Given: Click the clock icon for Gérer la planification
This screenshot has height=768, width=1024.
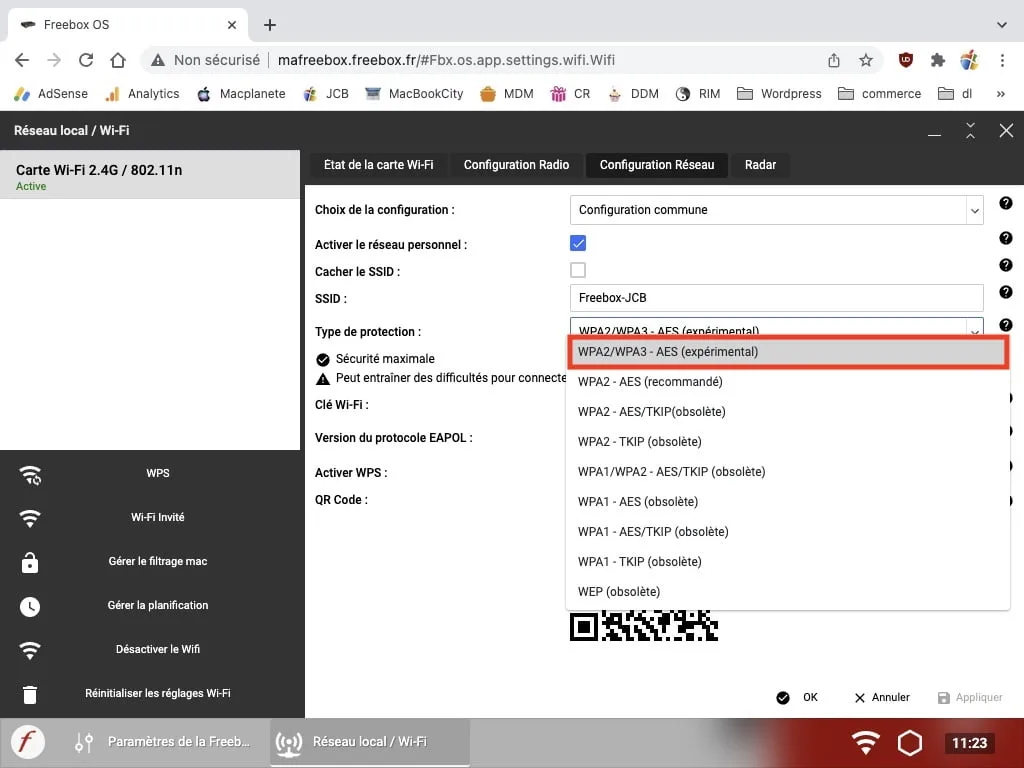Looking at the screenshot, I should 29,606.
